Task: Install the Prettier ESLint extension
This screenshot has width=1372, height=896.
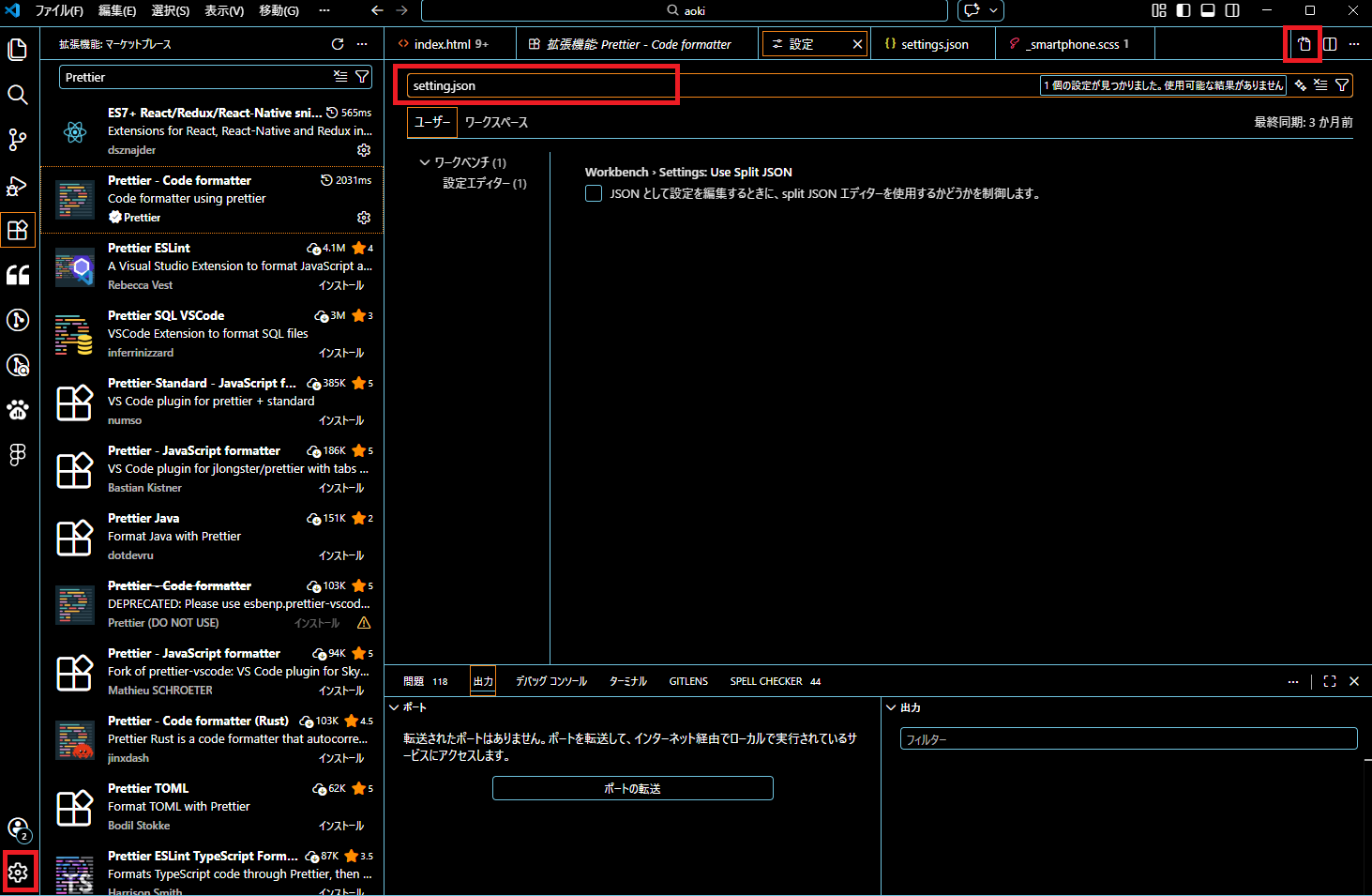Action: tap(341, 285)
